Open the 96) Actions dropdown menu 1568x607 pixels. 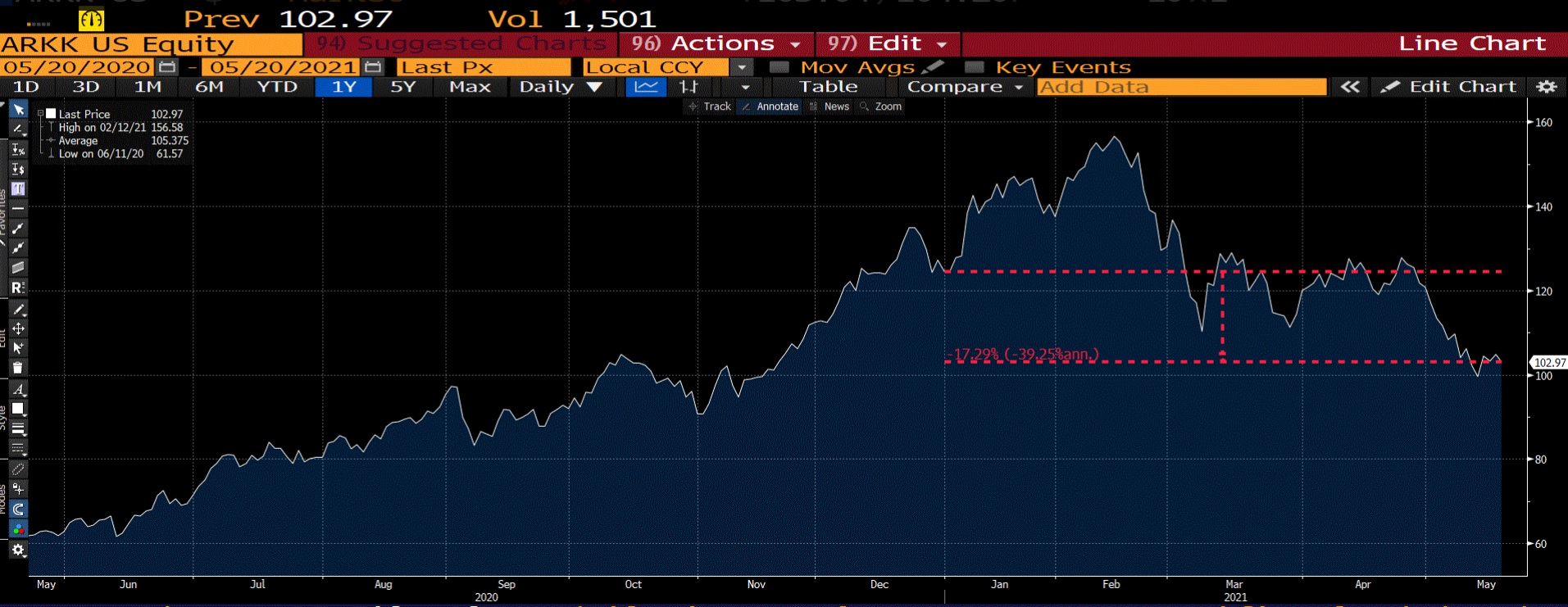coord(716,43)
